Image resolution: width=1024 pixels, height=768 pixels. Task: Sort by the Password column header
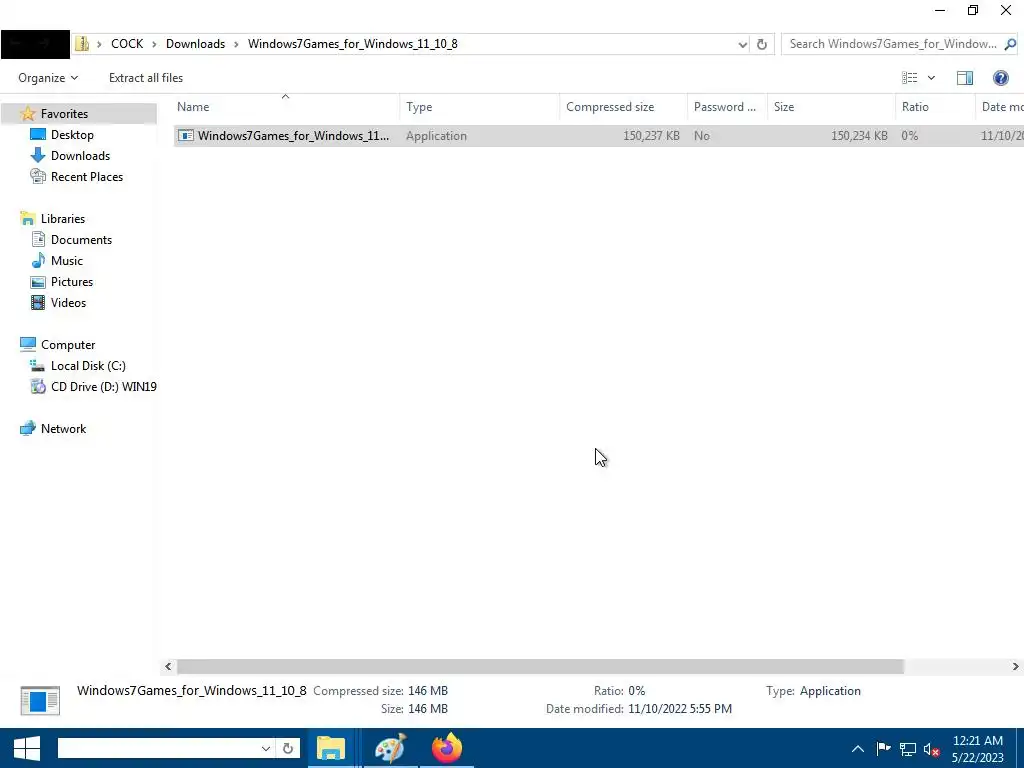pyautogui.click(x=728, y=107)
